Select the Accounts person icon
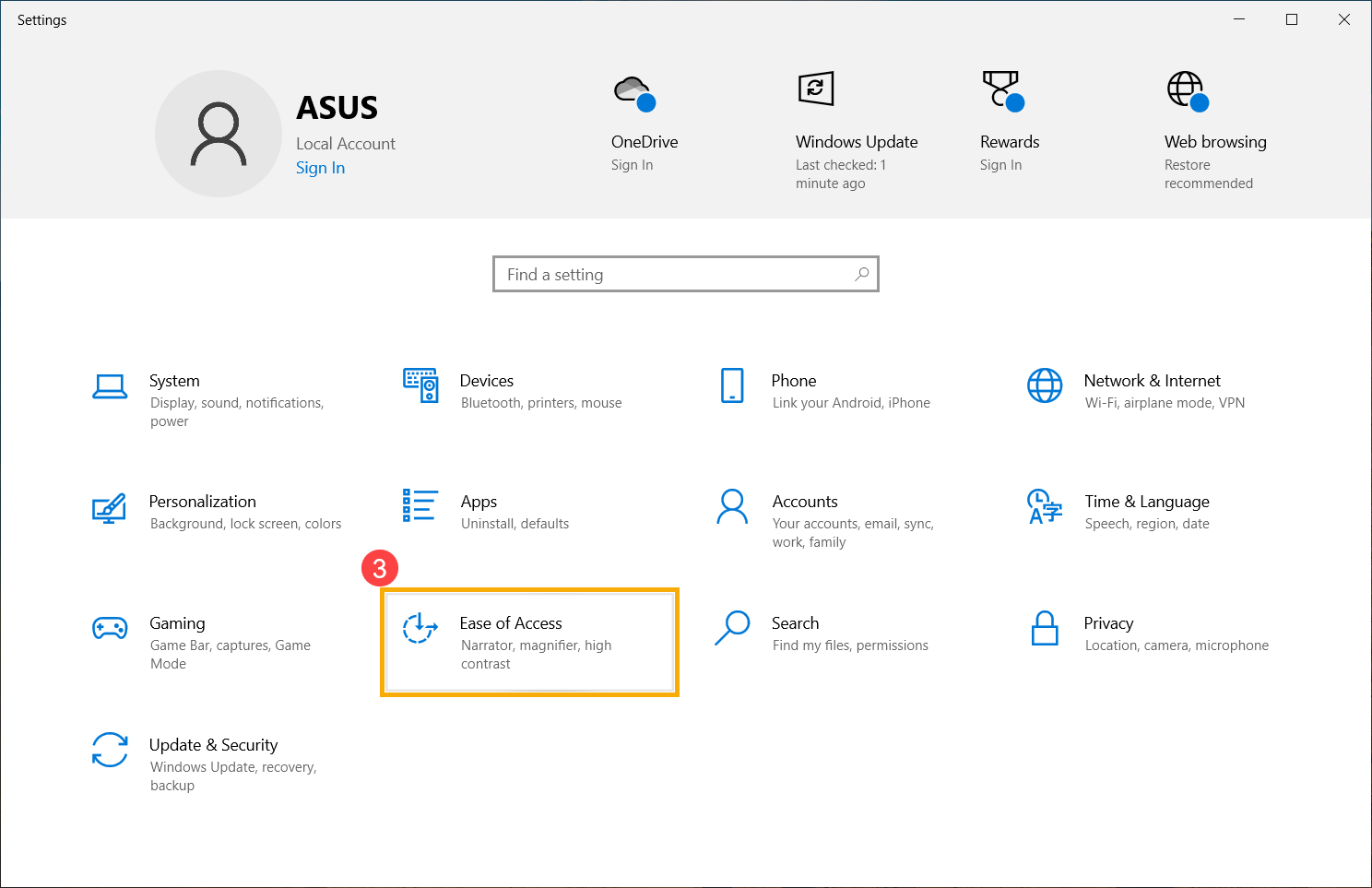The width and height of the screenshot is (1372, 888). [x=732, y=506]
